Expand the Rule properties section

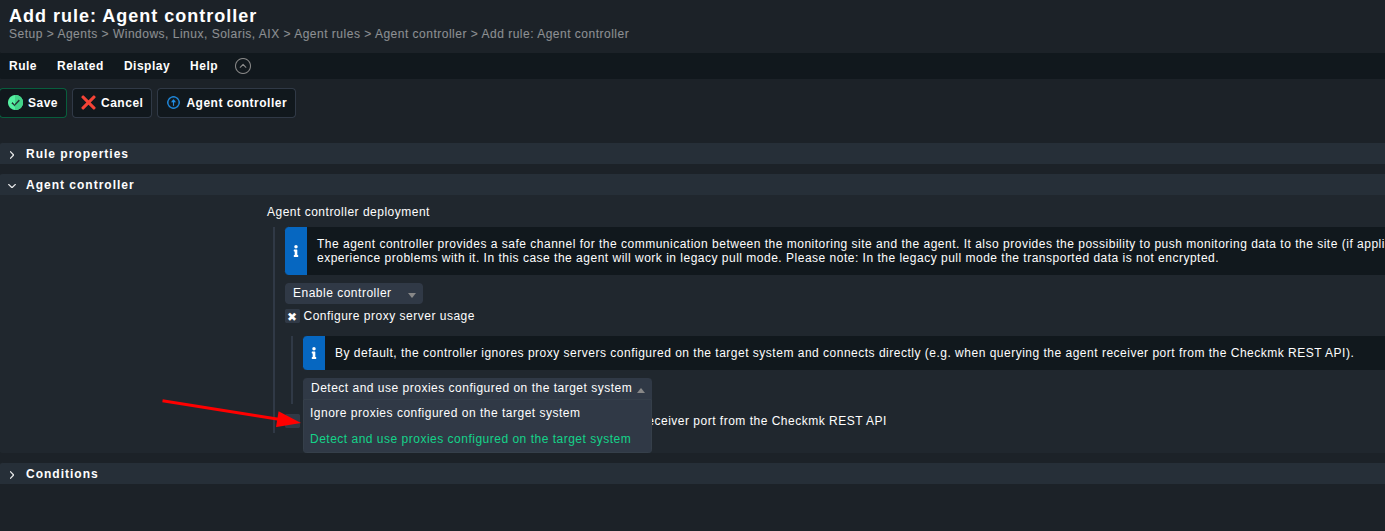click(12, 154)
